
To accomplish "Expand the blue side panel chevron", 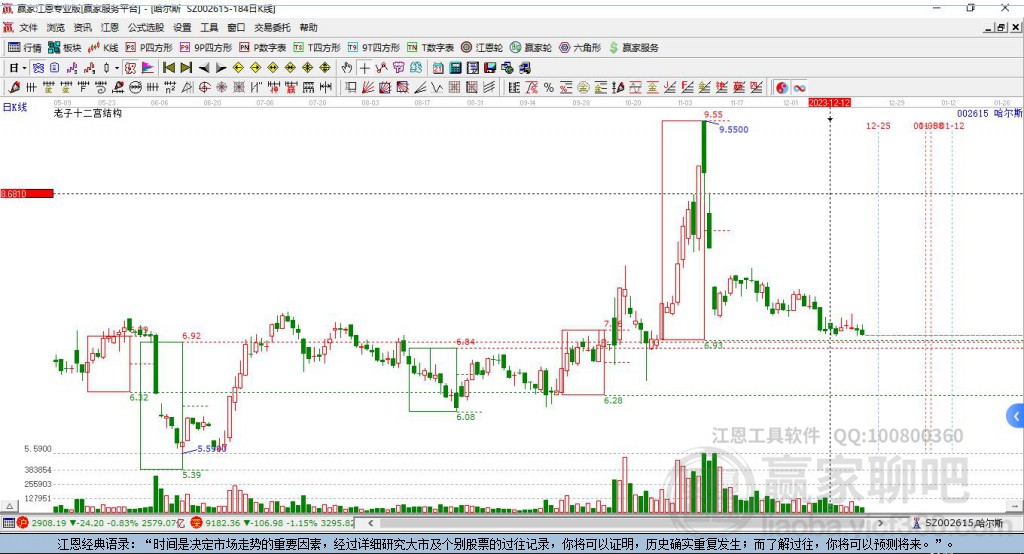I will pyautogui.click(x=1016, y=416).
